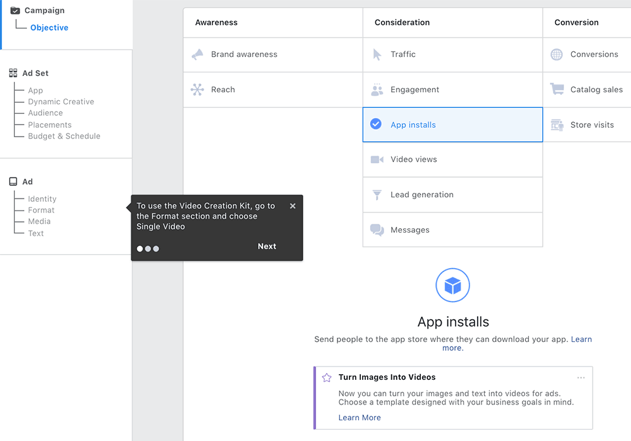Open the Audience section in sidebar
The height and width of the screenshot is (441, 631).
pyautogui.click(x=45, y=113)
